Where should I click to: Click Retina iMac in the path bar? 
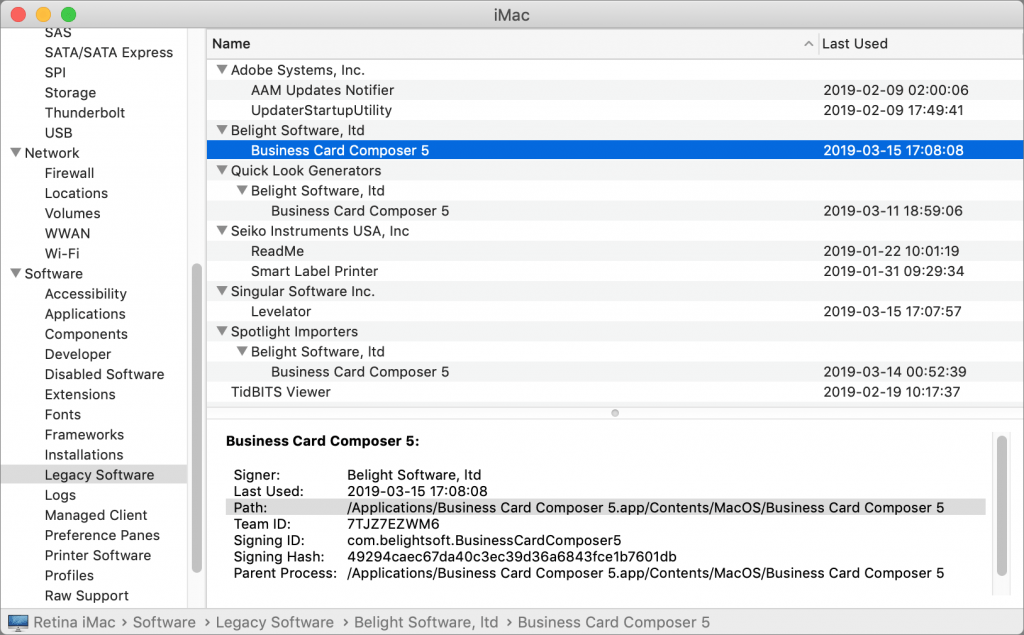[74, 623]
